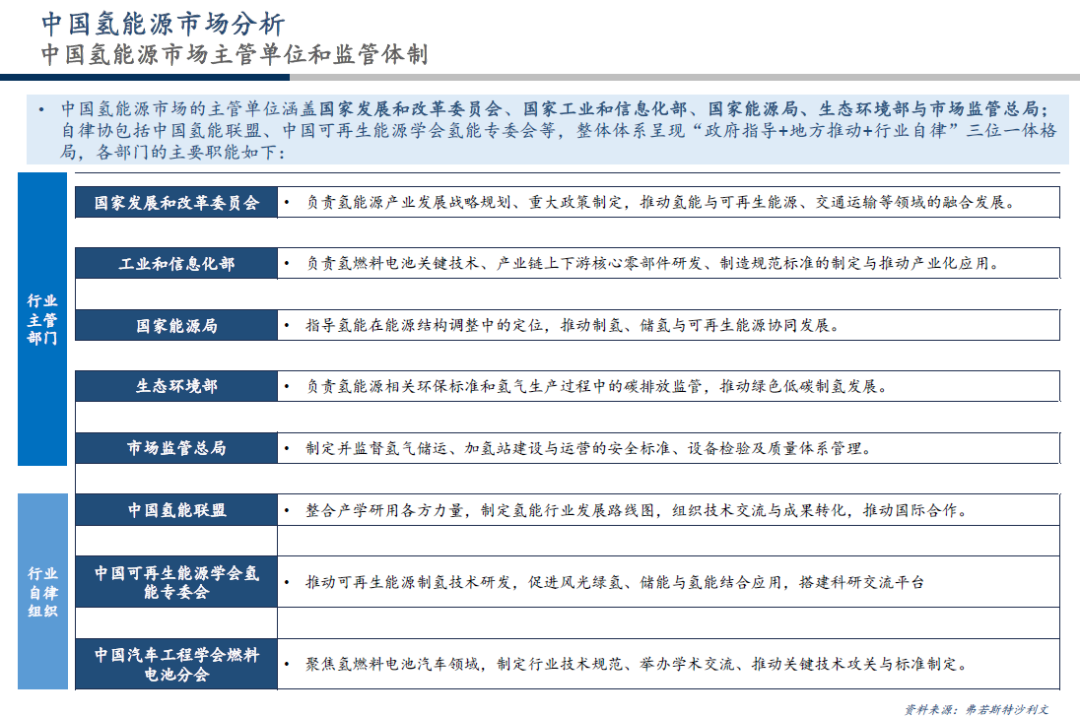Select description 推动可再生能源制氢技术研发
Viewport: 1080px width, 716px height.
pyautogui.click(x=668, y=582)
